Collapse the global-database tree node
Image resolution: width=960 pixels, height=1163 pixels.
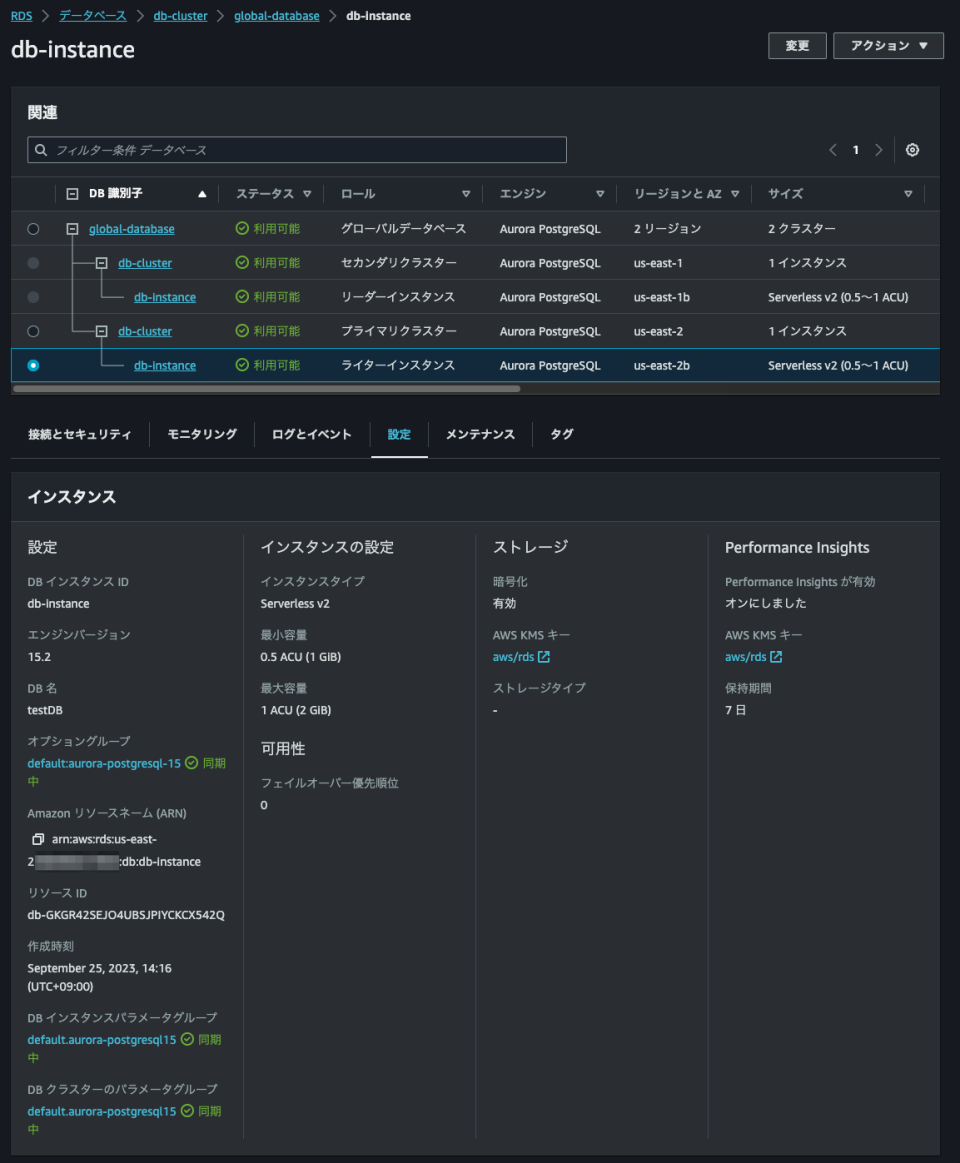[x=71, y=228]
